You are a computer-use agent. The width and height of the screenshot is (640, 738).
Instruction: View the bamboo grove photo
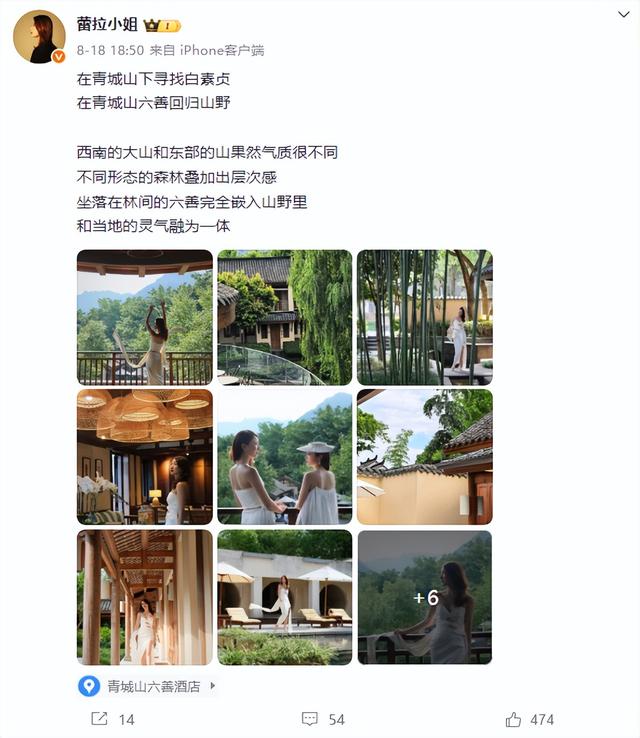pyautogui.click(x=425, y=317)
